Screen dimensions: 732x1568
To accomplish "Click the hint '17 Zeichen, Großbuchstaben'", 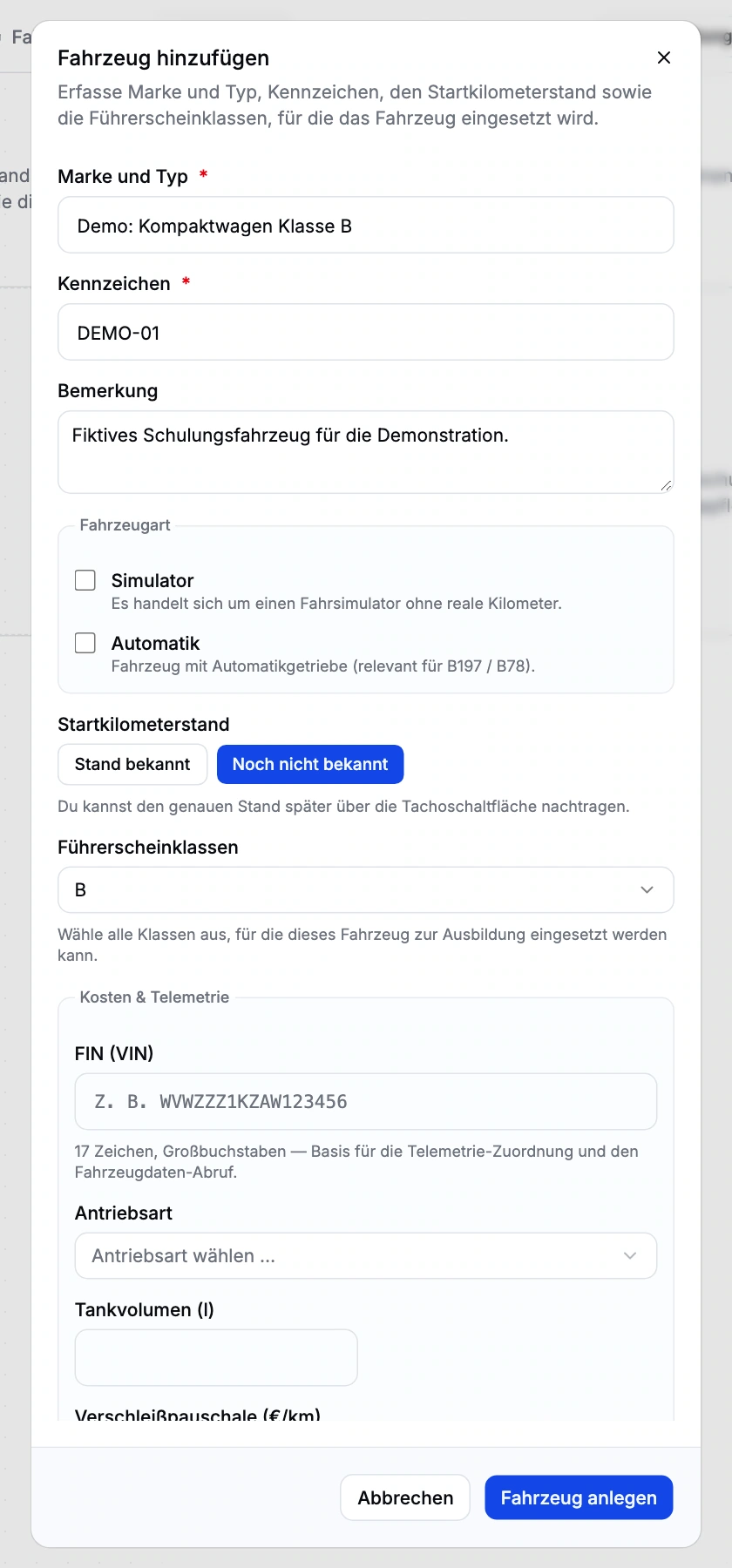I will (x=180, y=1152).
